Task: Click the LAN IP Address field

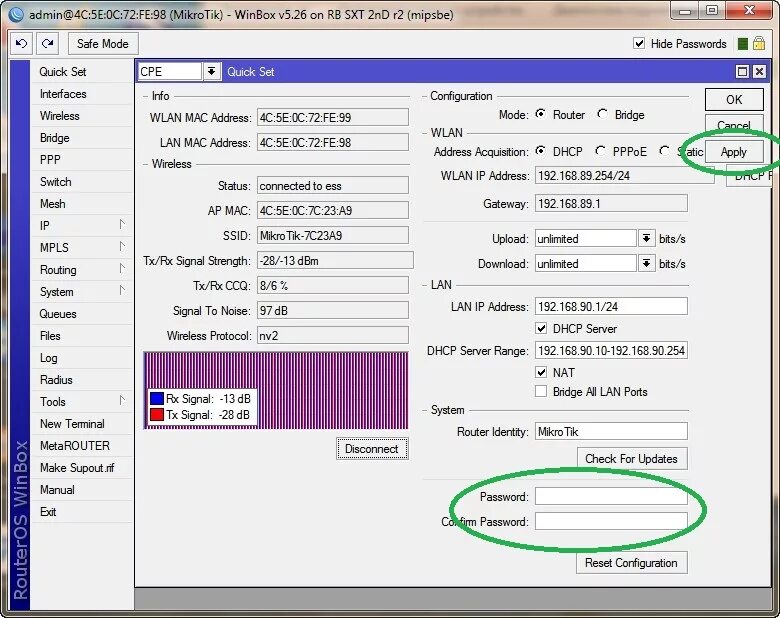Action: coord(611,307)
